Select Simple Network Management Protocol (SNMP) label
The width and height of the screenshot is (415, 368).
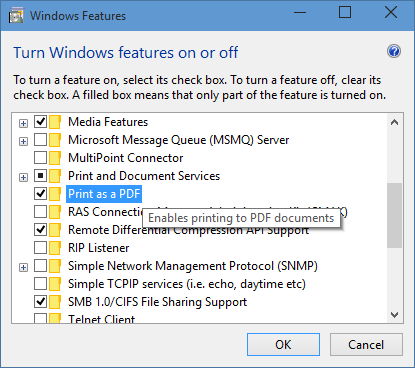click(x=193, y=266)
